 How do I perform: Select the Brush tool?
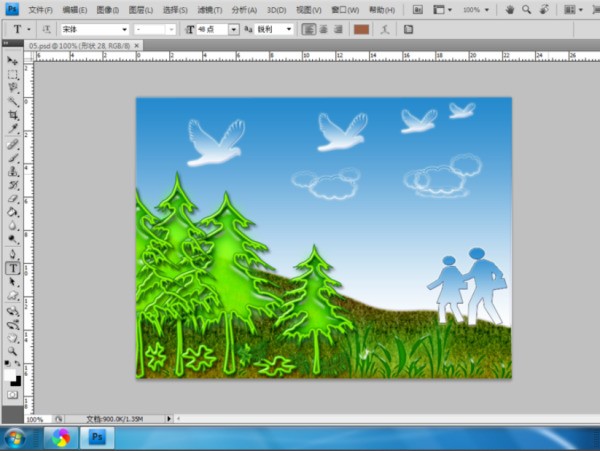point(13,157)
